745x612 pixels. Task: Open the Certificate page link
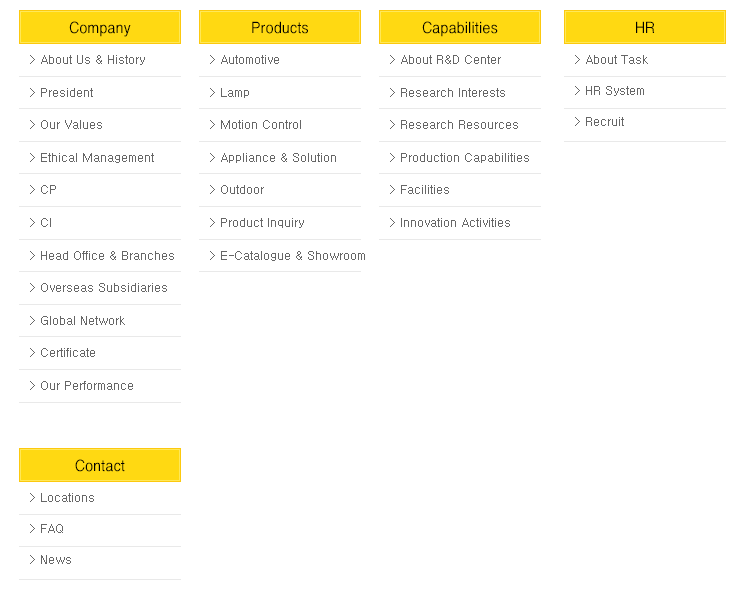coord(68,353)
